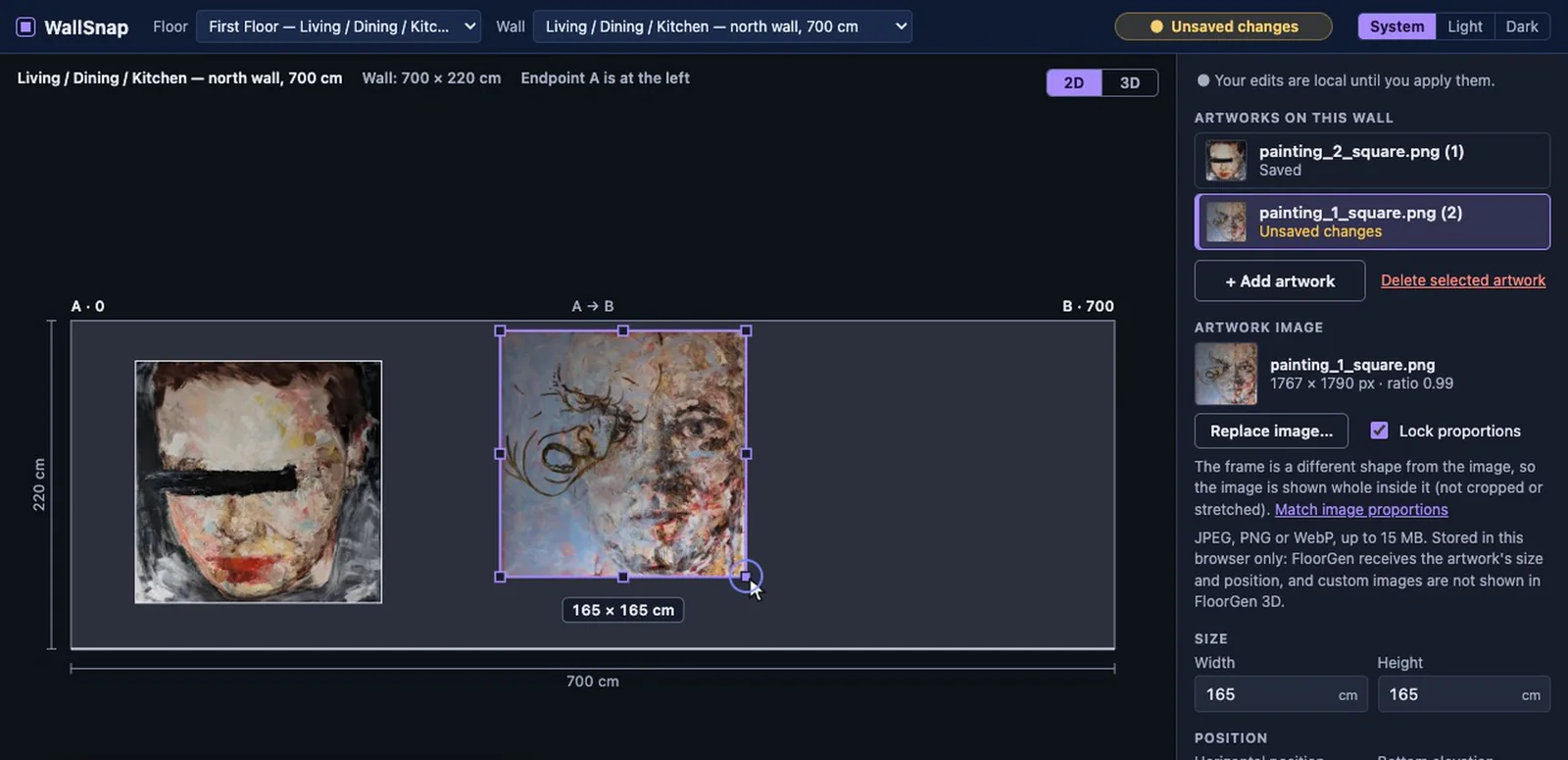
Task: Click the left-middle resize handle of selected artwork
Action: [x=500, y=454]
